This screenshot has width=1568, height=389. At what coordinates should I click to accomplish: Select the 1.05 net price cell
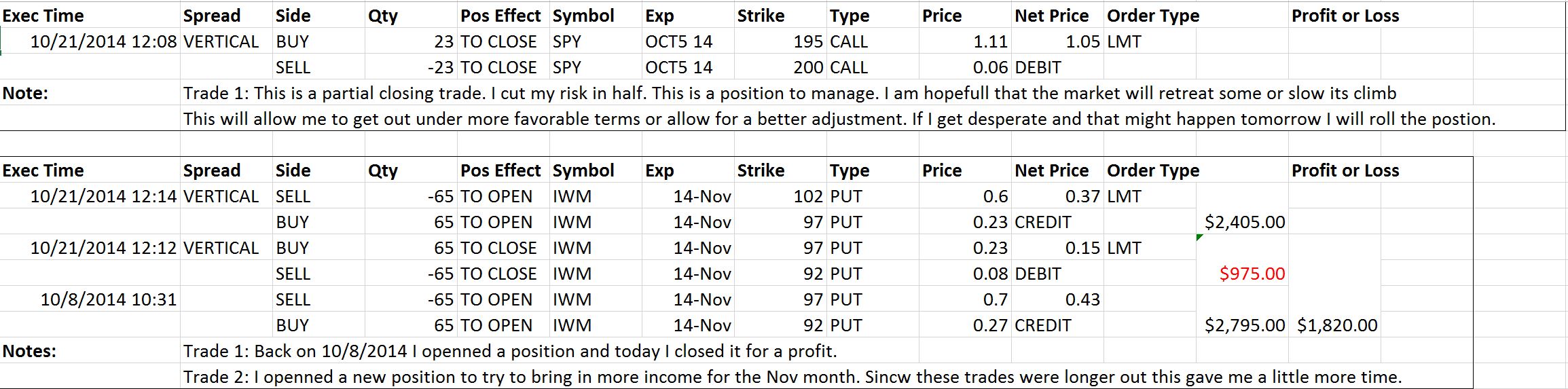[x=1057, y=41]
